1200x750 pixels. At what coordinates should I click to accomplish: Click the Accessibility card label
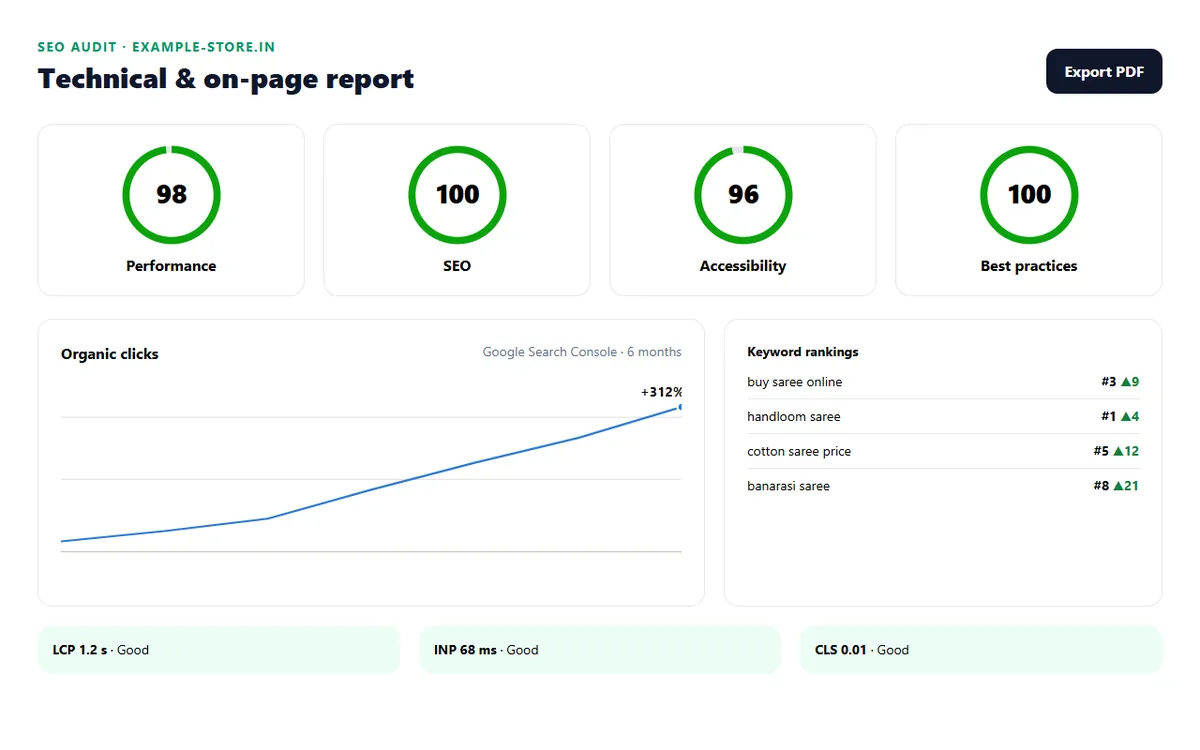point(743,266)
